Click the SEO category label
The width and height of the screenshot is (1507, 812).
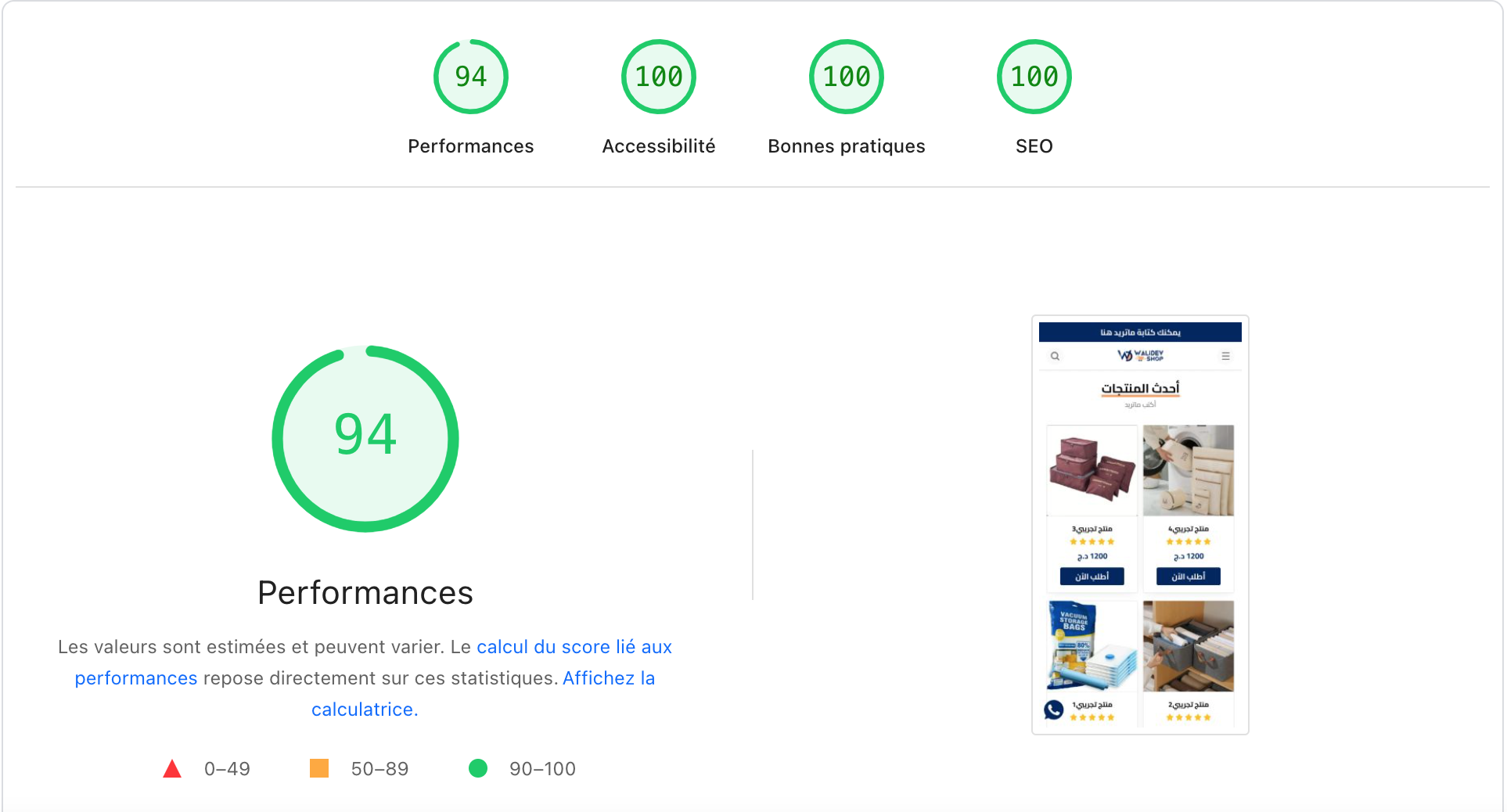tap(1034, 146)
